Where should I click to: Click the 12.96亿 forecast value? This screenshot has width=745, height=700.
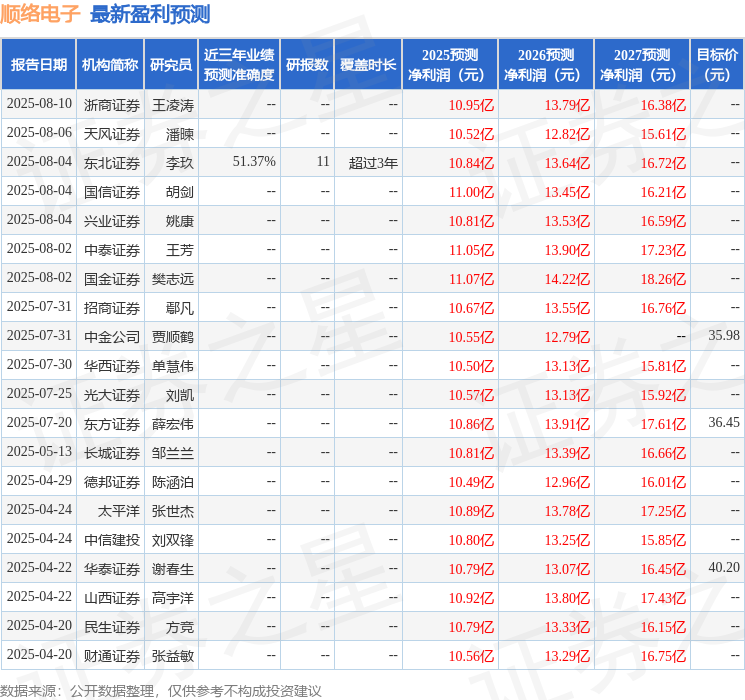[x=567, y=482]
